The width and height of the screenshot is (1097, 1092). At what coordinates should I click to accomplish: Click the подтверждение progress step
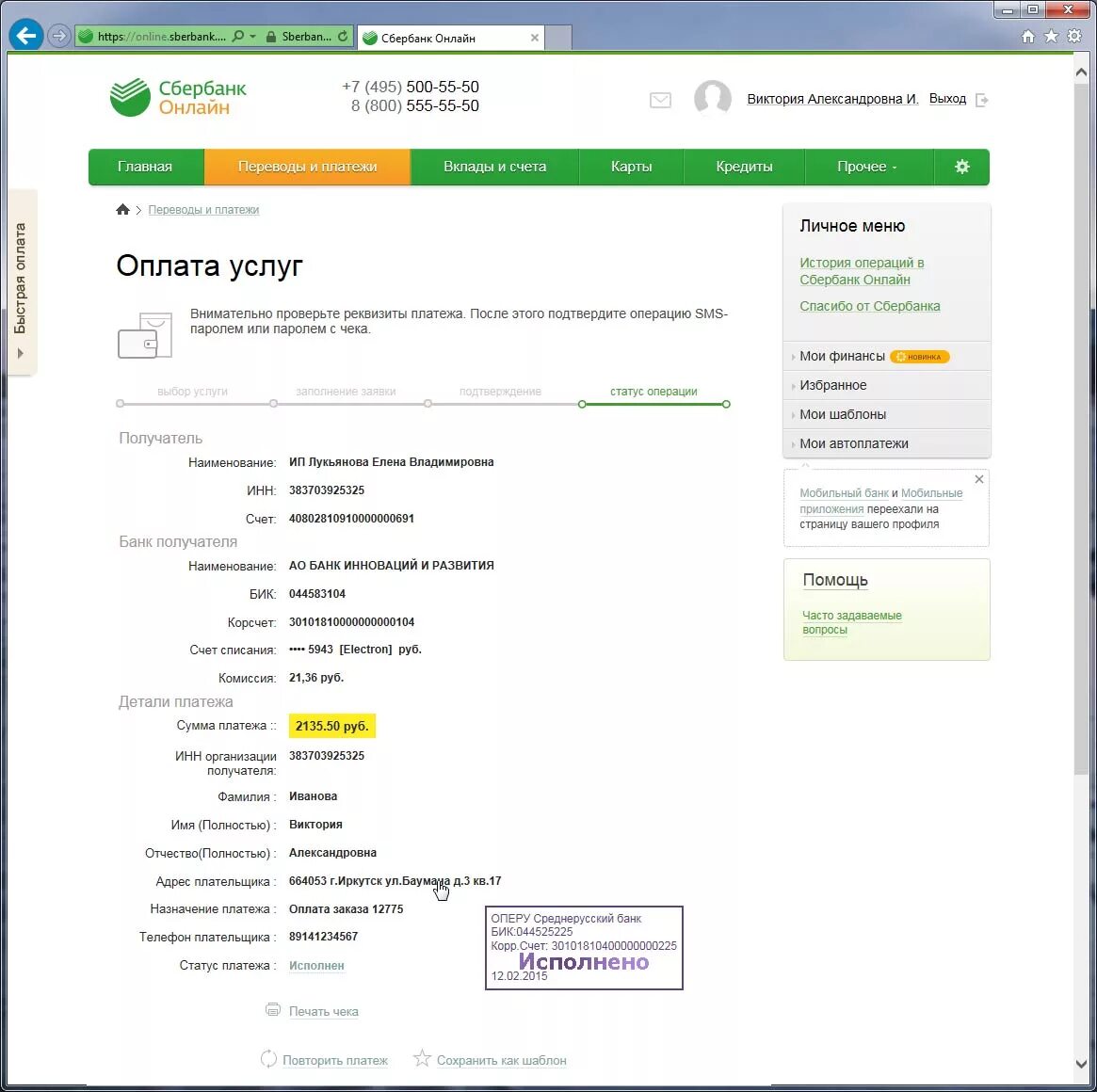click(500, 392)
